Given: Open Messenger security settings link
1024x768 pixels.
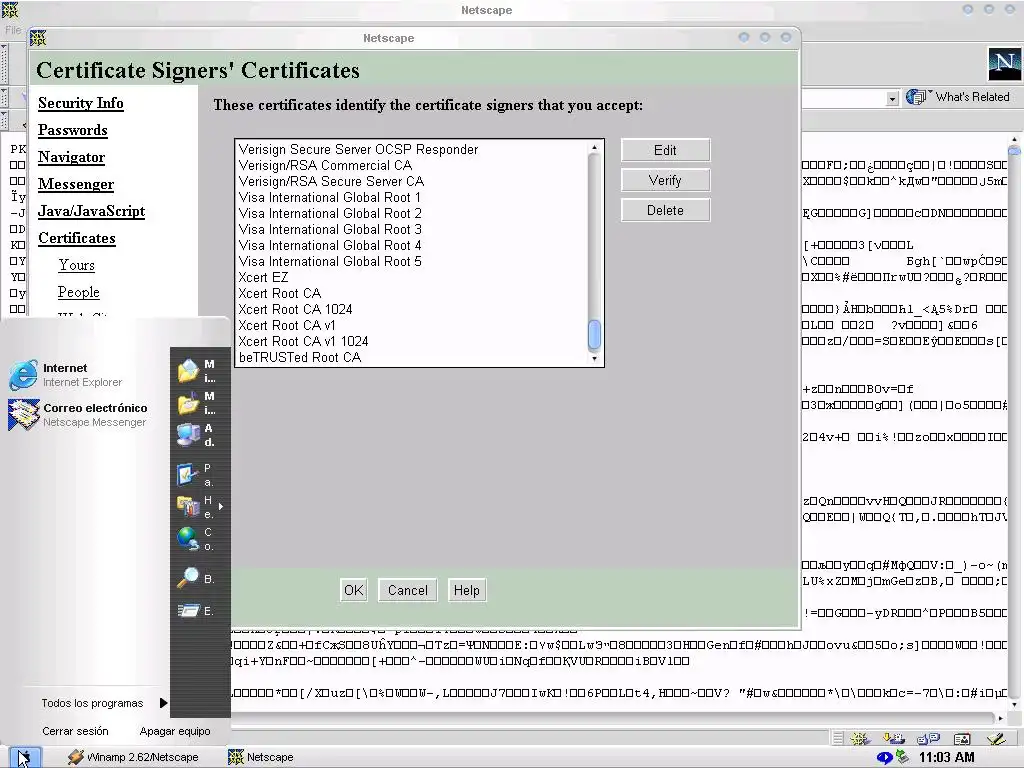Looking at the screenshot, I should click(x=76, y=184).
